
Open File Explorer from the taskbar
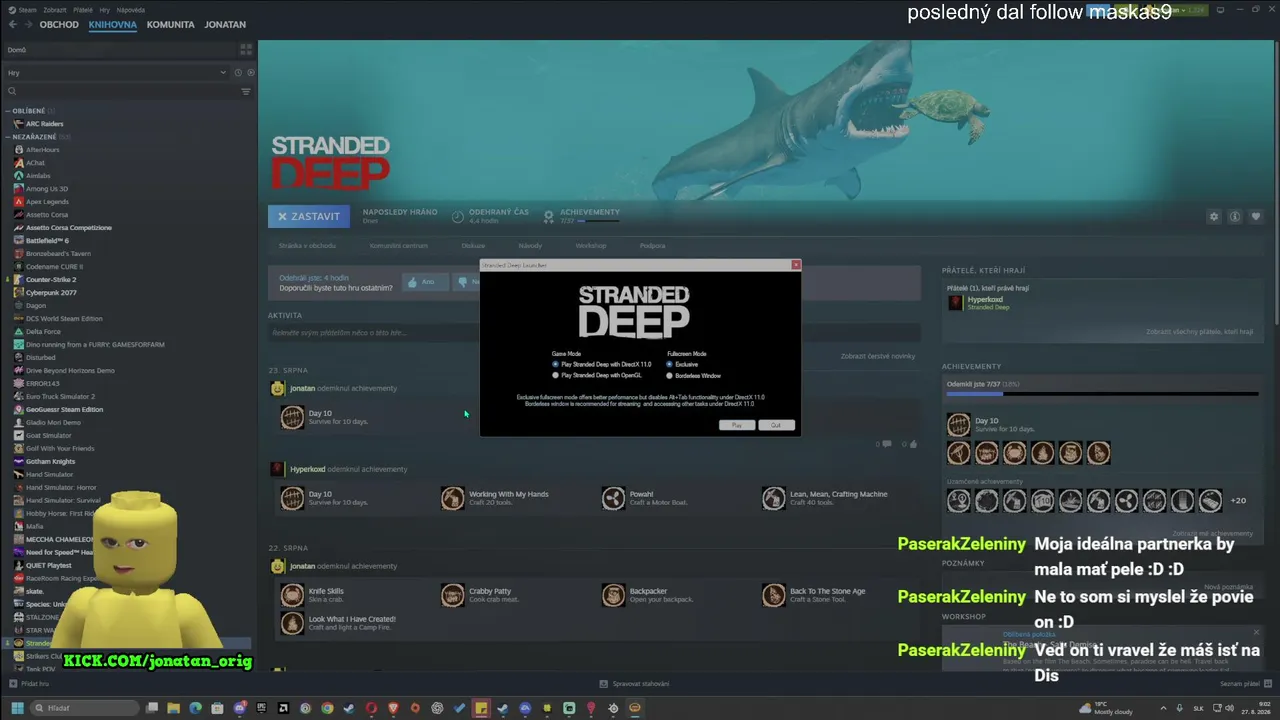pos(174,708)
